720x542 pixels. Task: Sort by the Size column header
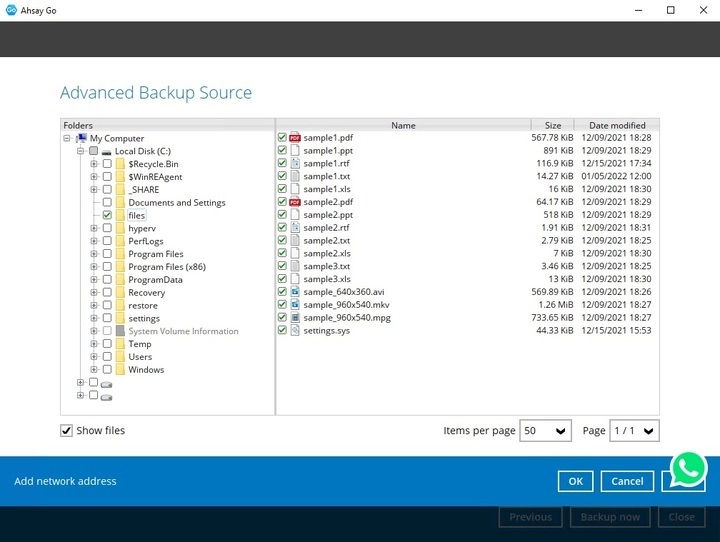(x=552, y=125)
